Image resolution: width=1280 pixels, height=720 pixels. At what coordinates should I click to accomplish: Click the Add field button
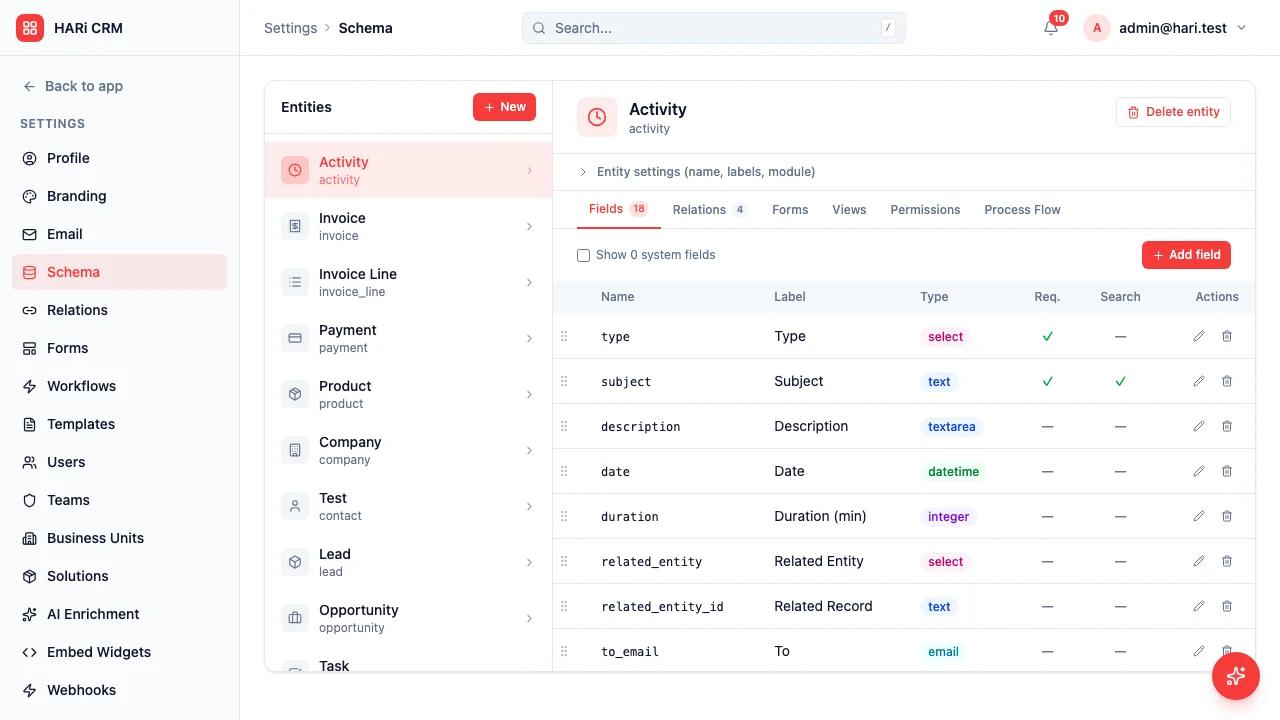coord(1186,255)
